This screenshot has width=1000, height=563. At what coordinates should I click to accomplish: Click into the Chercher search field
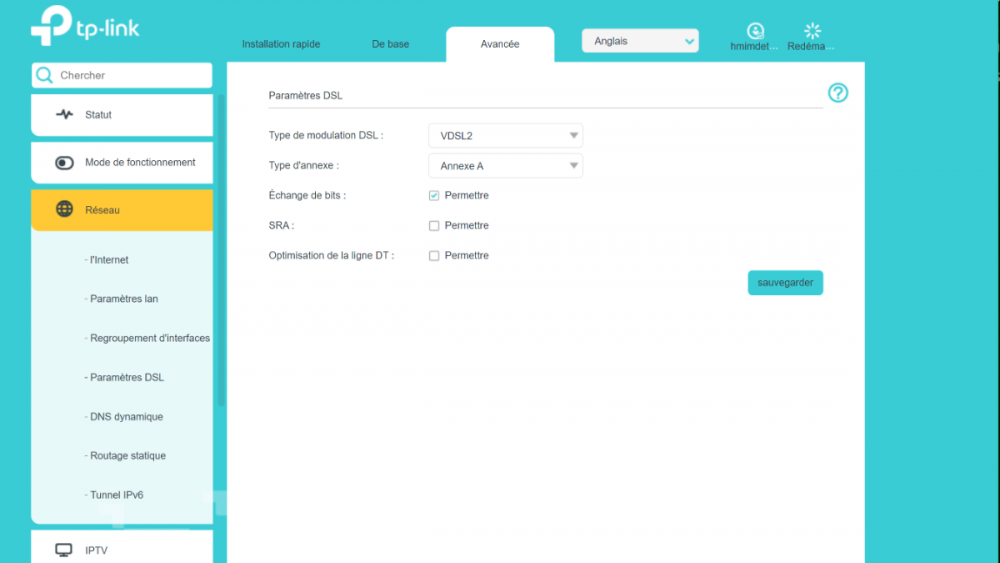point(130,75)
